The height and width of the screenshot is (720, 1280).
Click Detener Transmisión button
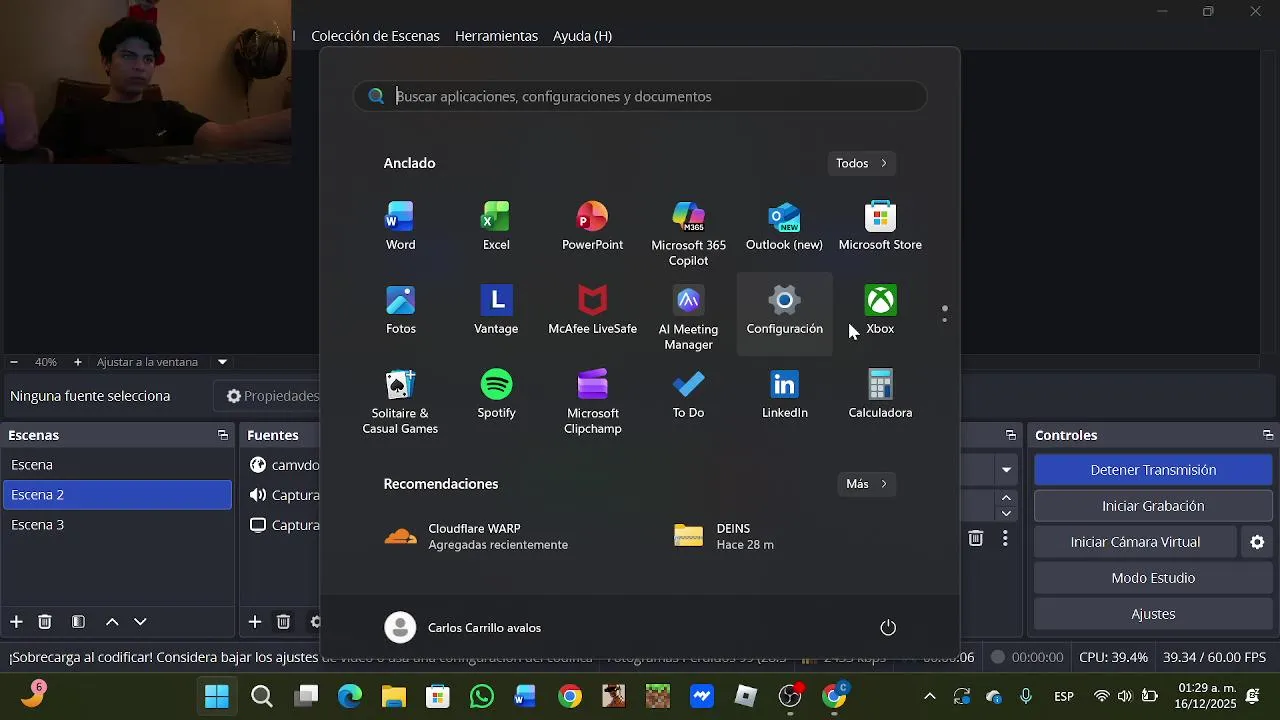[1153, 470]
